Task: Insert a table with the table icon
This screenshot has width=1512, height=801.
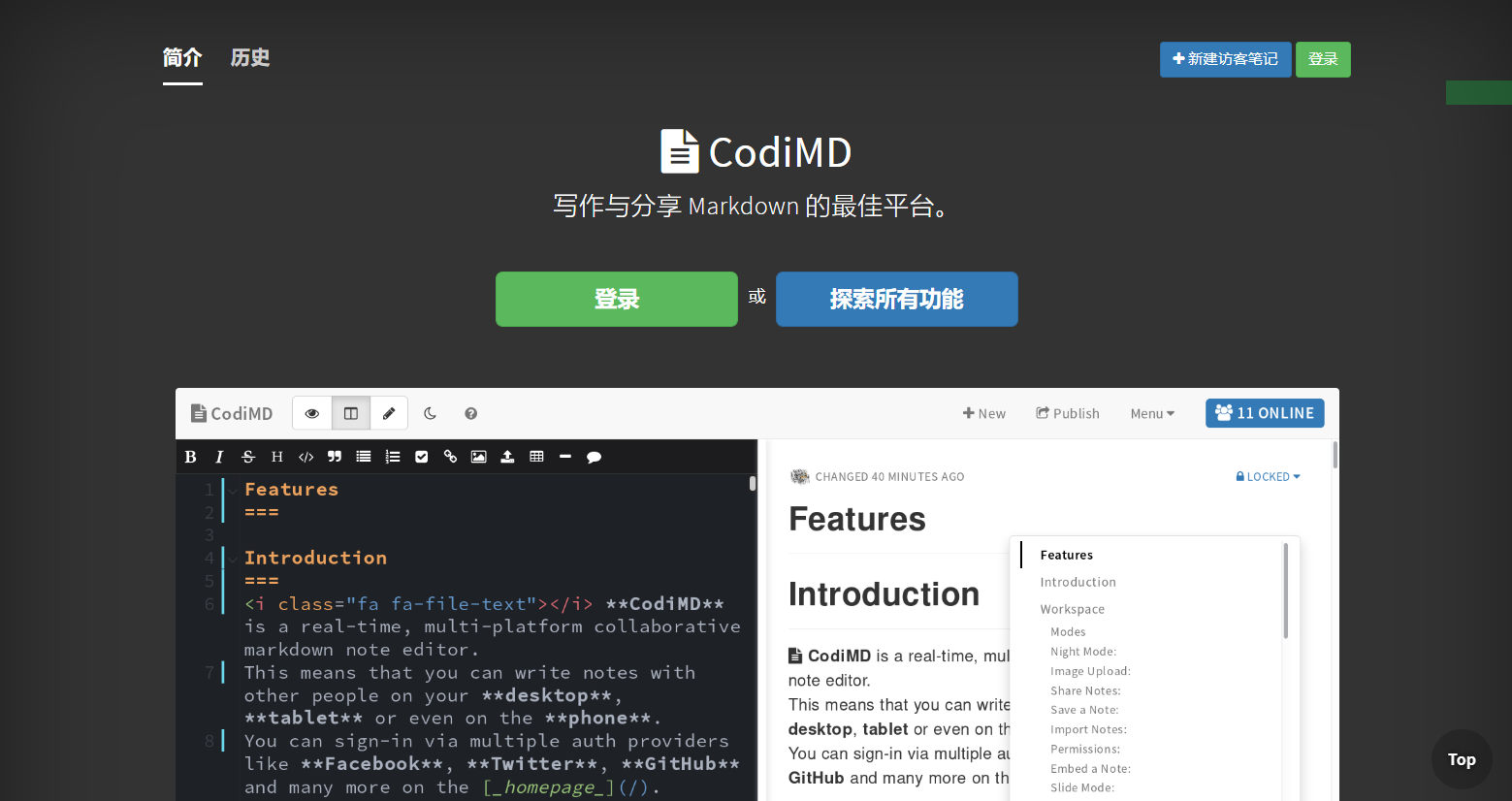Action: tap(536, 456)
